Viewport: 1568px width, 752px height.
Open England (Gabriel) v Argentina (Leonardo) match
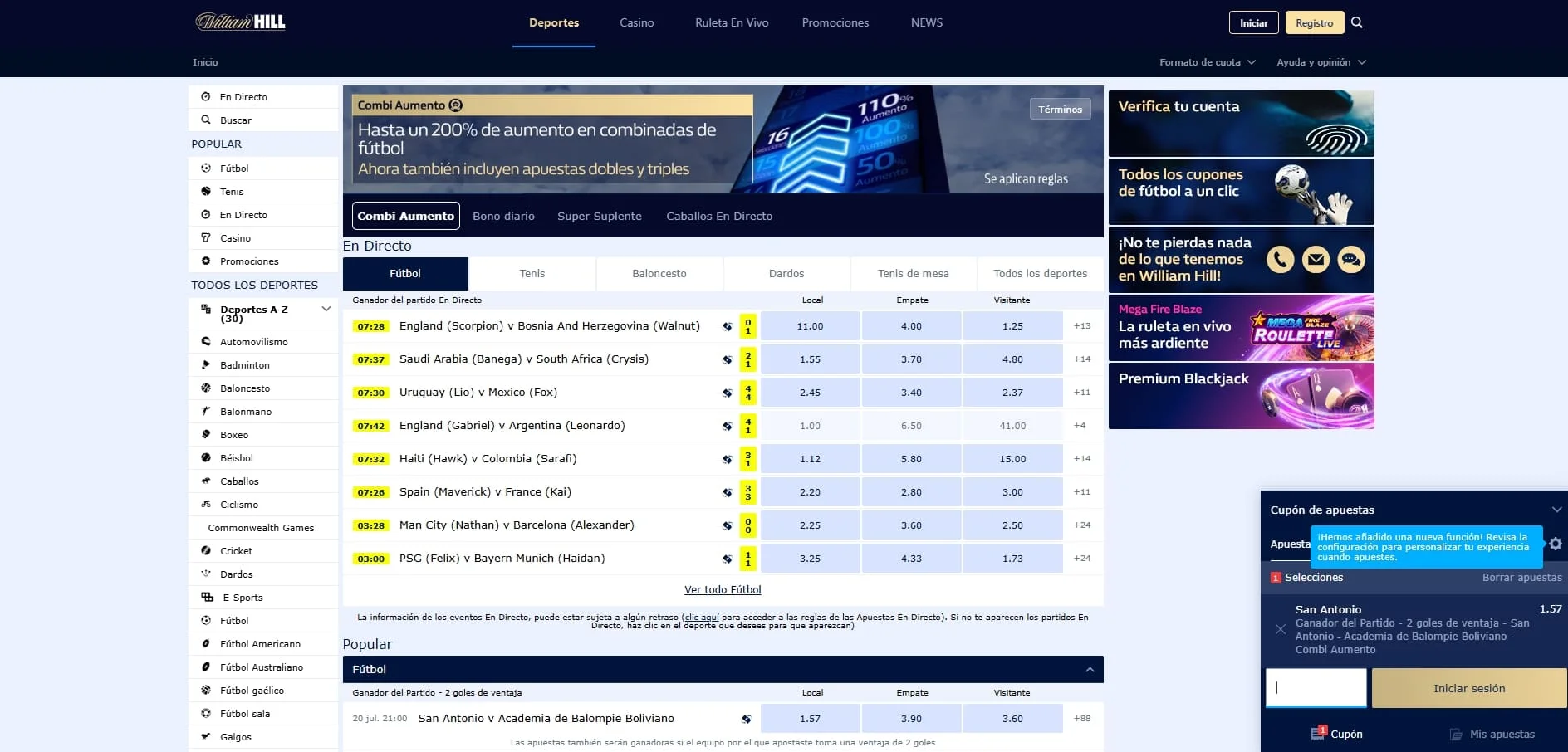[512, 426]
